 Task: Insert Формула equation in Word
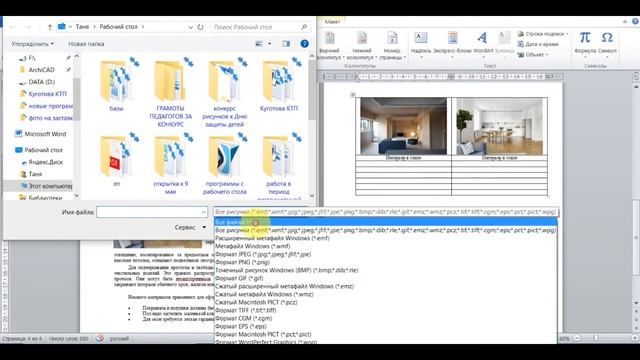point(585,43)
